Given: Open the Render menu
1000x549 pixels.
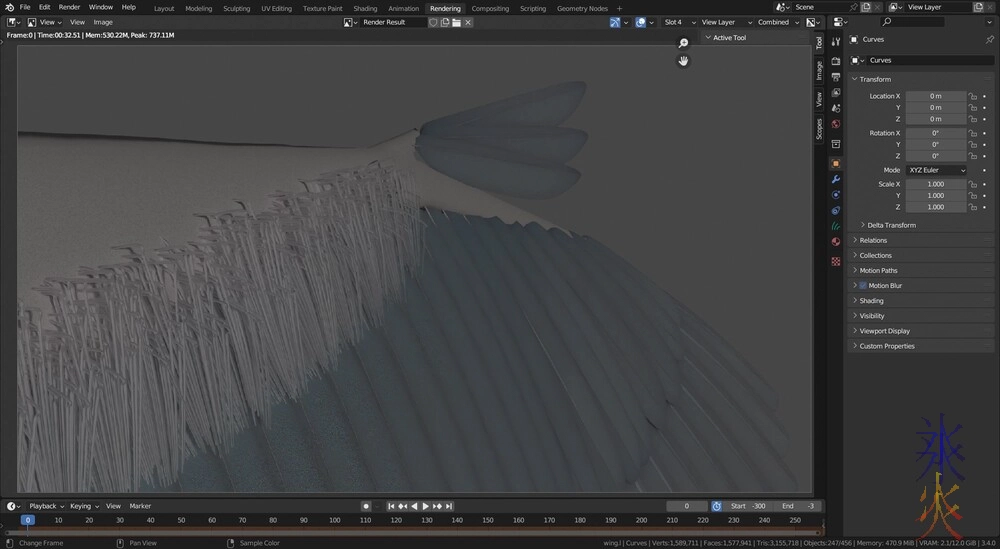Looking at the screenshot, I should click(69, 7).
